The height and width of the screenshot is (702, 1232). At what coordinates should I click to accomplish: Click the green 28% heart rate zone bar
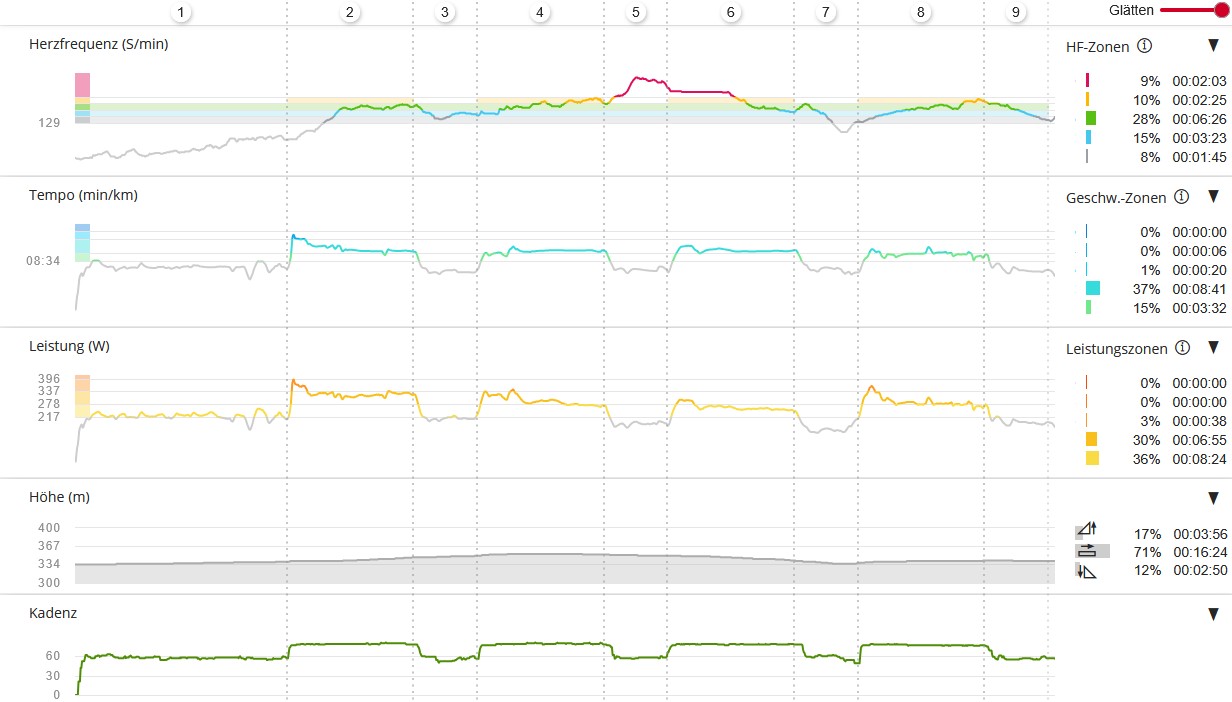click(1092, 118)
